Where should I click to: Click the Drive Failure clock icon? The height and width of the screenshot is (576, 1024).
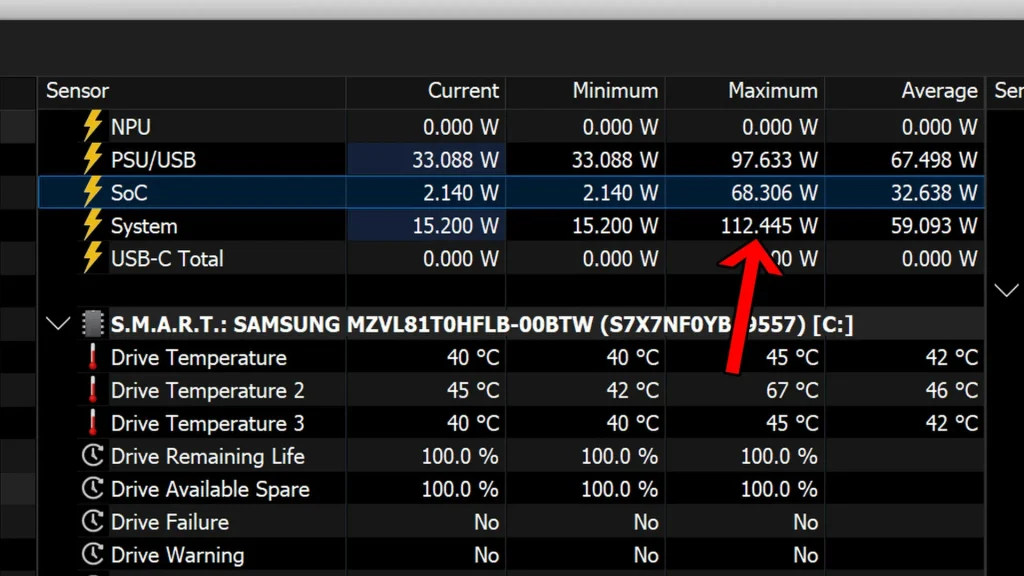[93, 521]
